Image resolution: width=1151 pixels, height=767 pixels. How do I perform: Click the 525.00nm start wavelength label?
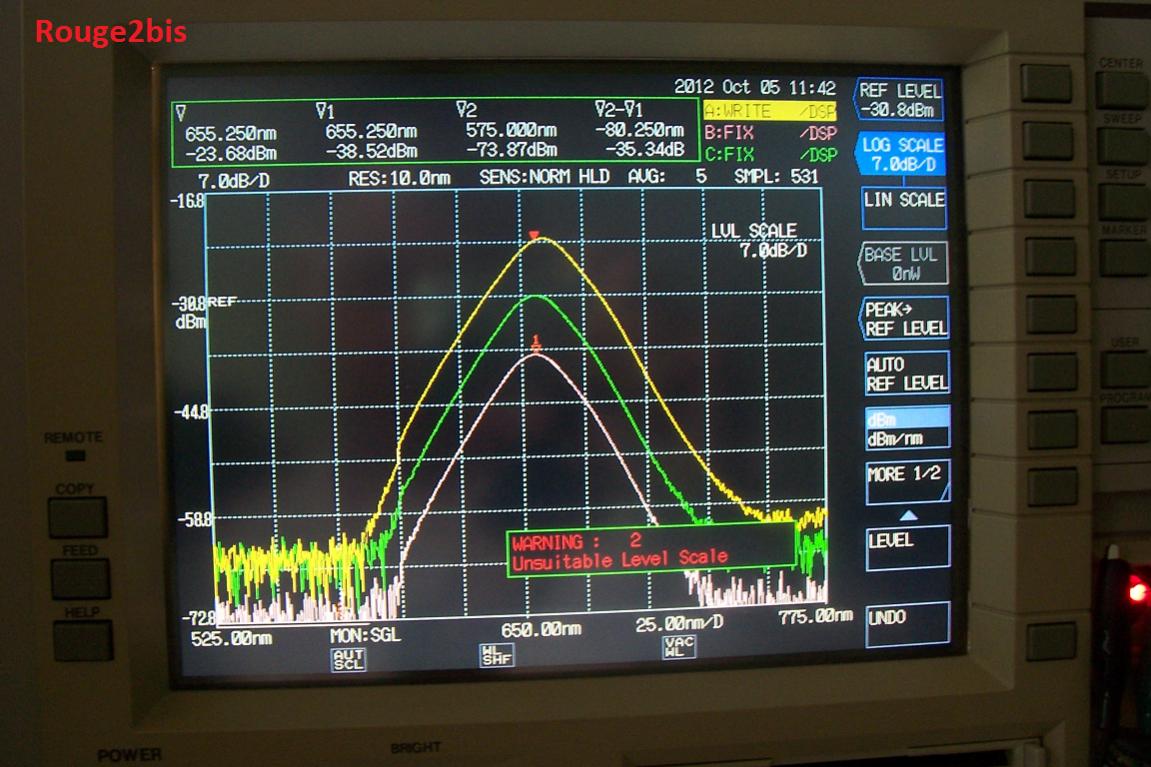pos(231,639)
